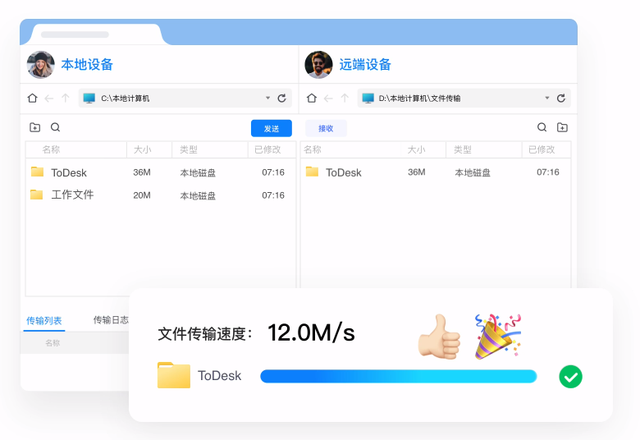
Task: Click the 36M size in remote ToDesk row
Action: tap(416, 172)
